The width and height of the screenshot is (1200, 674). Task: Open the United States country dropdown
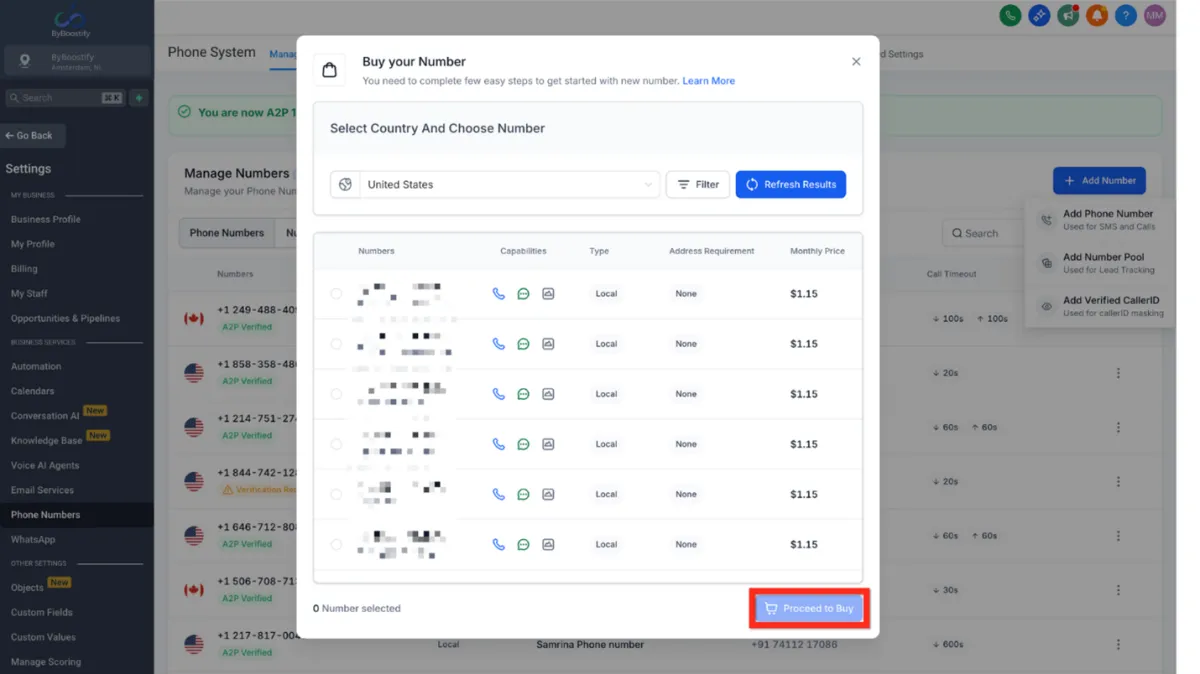(510, 185)
